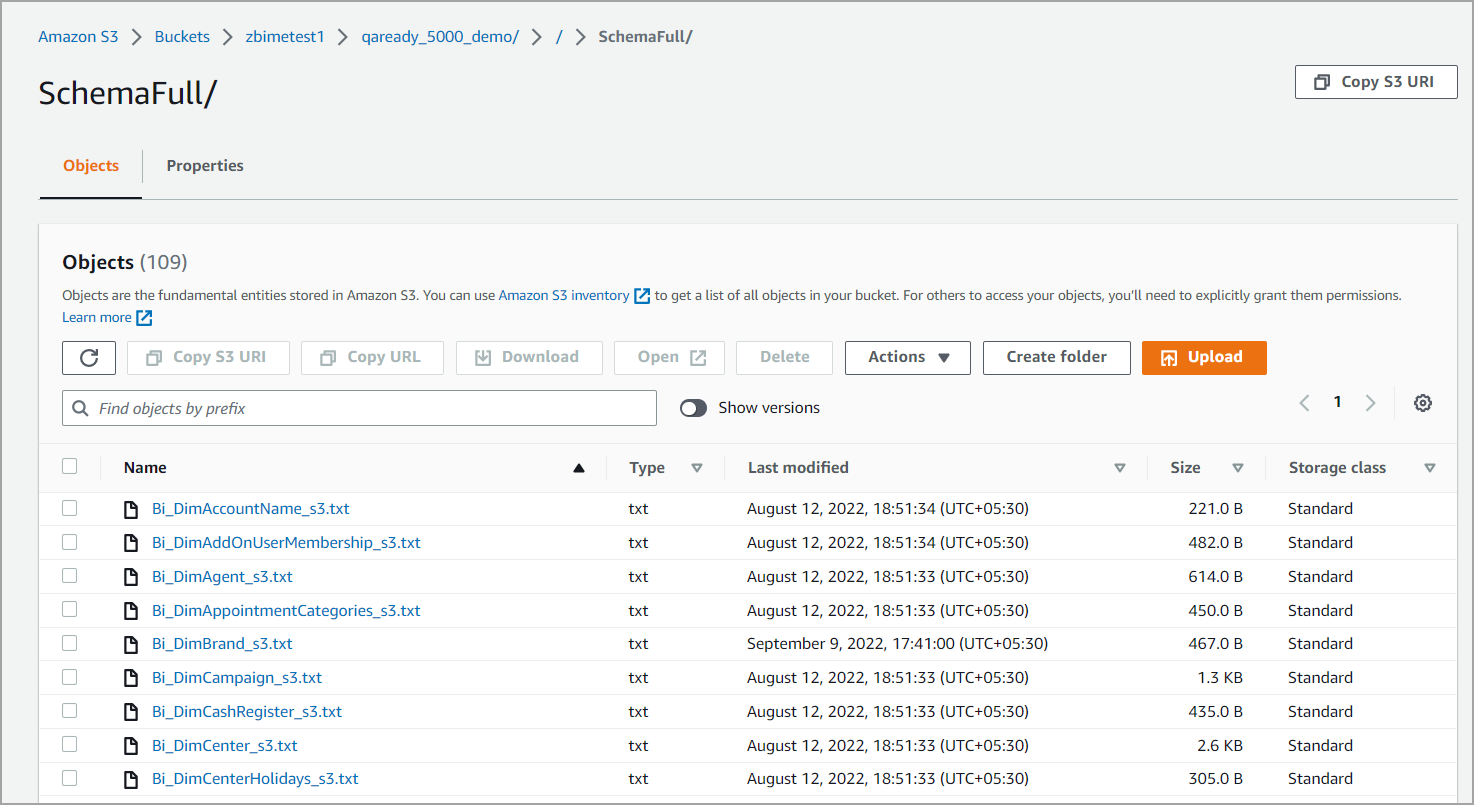This screenshot has height=805, width=1474.
Task: Click file icon beside Bi_DimAddOnUserMembership_s3.txt
Action: click(130, 543)
